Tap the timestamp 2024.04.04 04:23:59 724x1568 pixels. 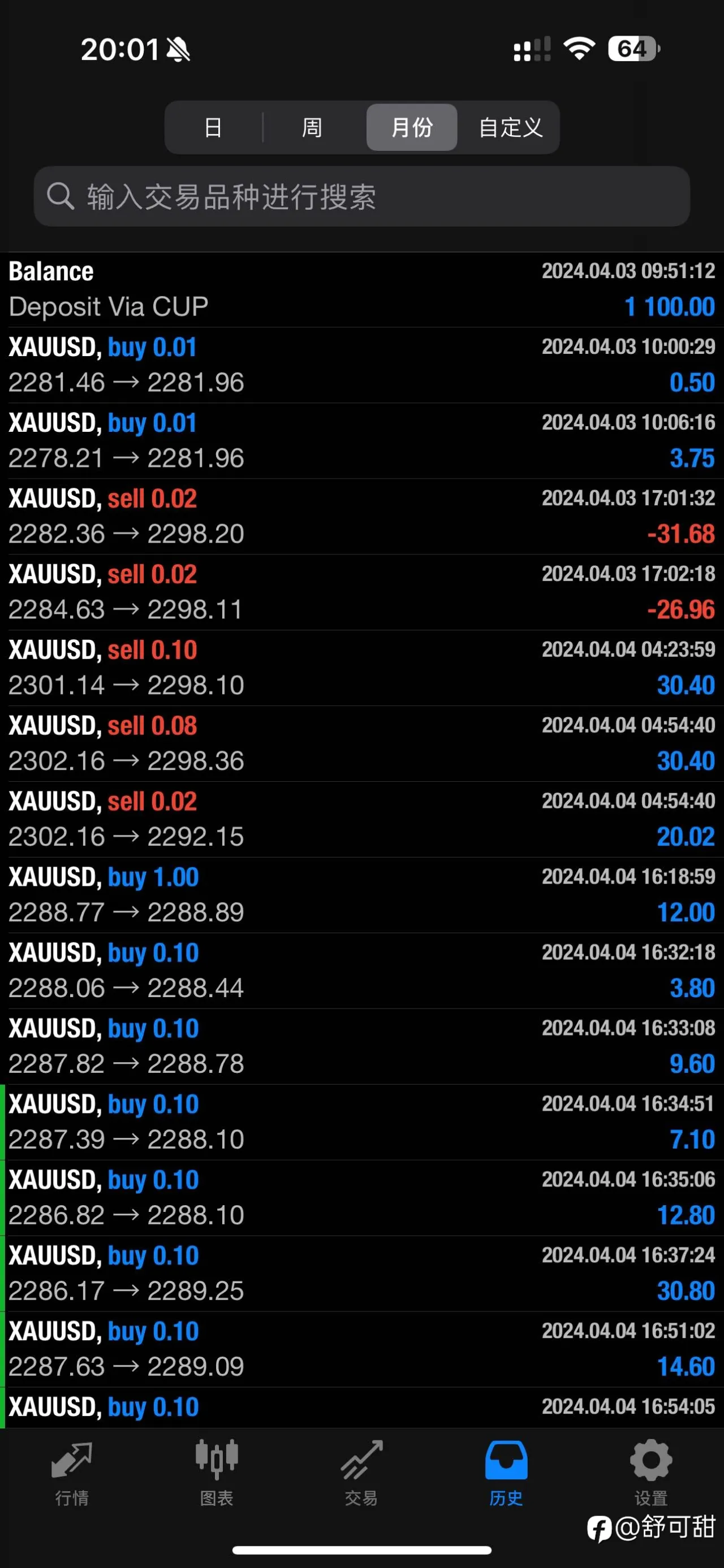point(628,649)
